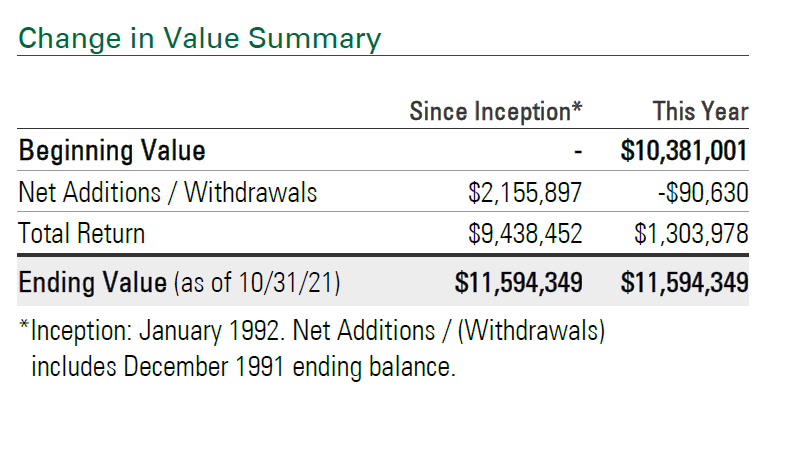Select This Year ending value $11,594,349

tap(684, 283)
